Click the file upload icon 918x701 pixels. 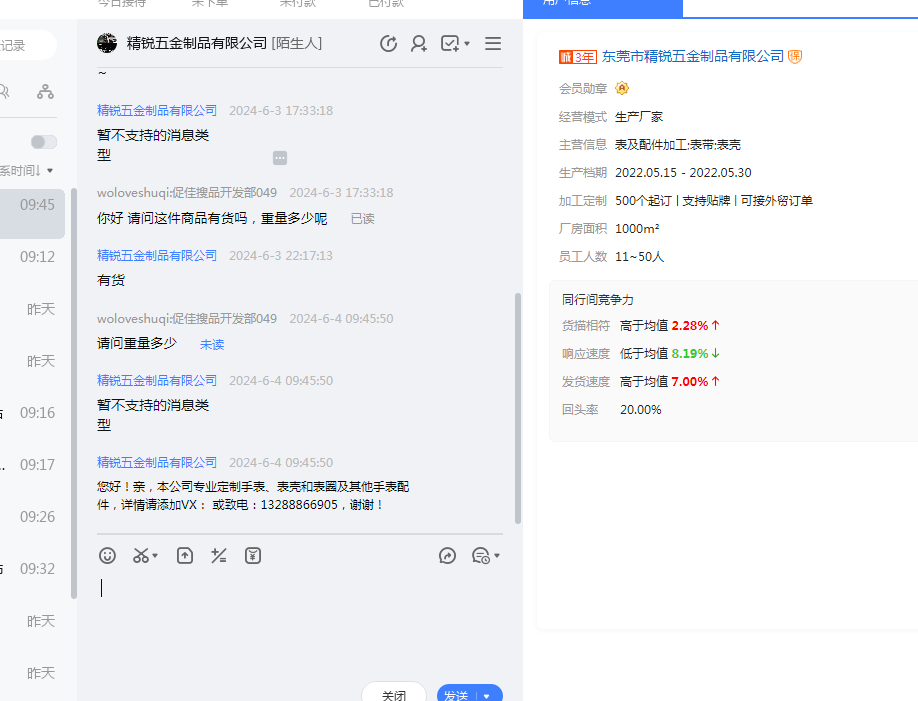tap(185, 556)
